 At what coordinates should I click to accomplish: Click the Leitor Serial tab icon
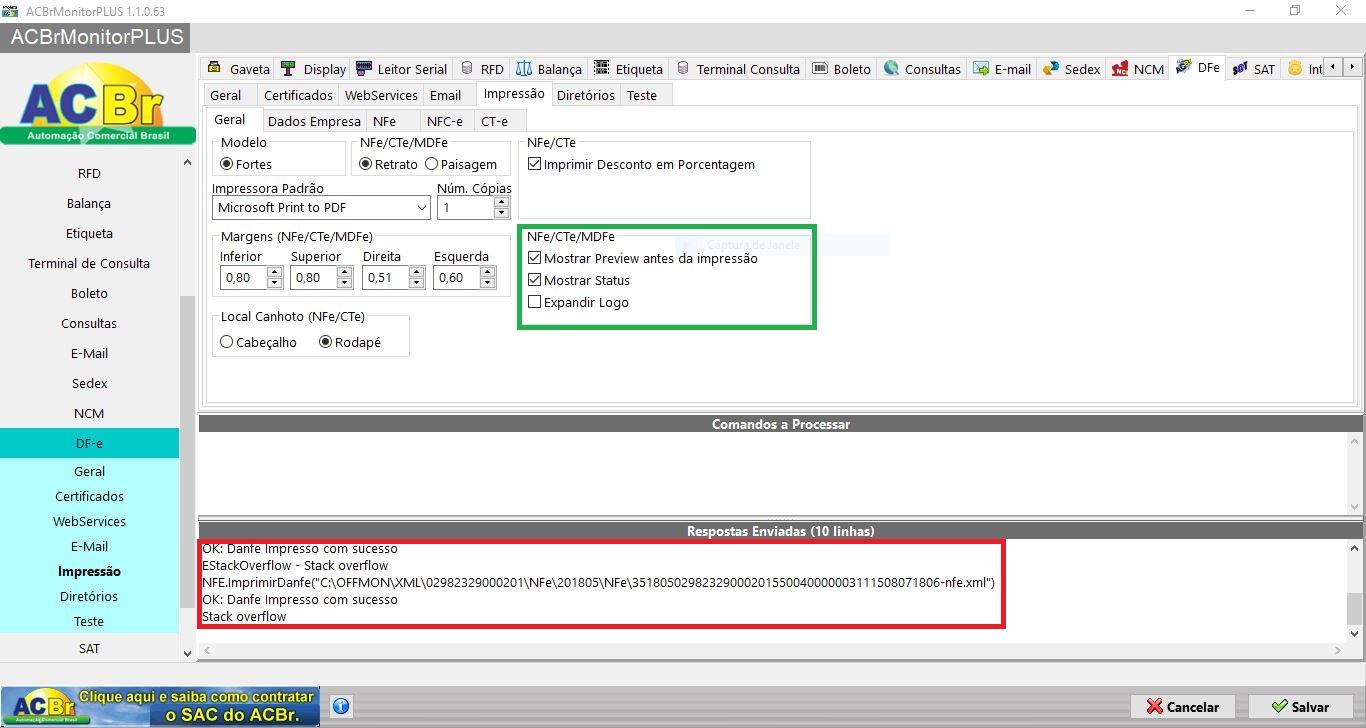coord(363,68)
